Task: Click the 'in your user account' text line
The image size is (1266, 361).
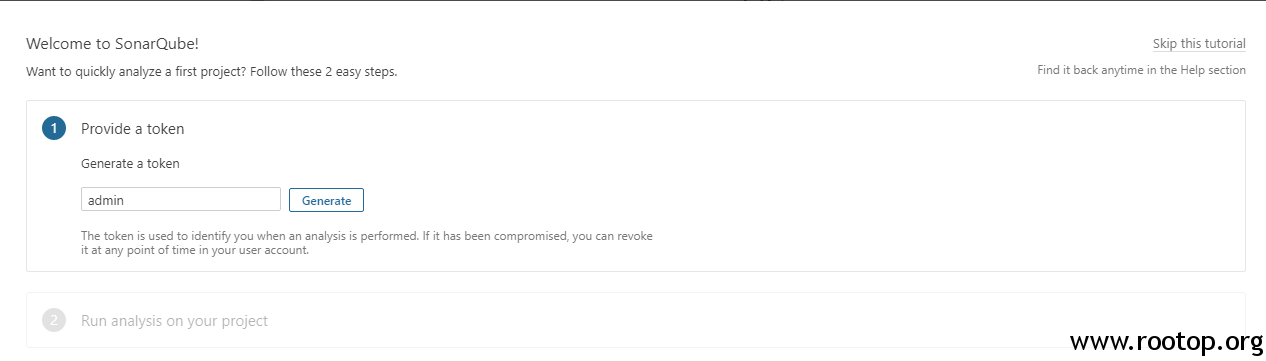Action: click(x=194, y=250)
